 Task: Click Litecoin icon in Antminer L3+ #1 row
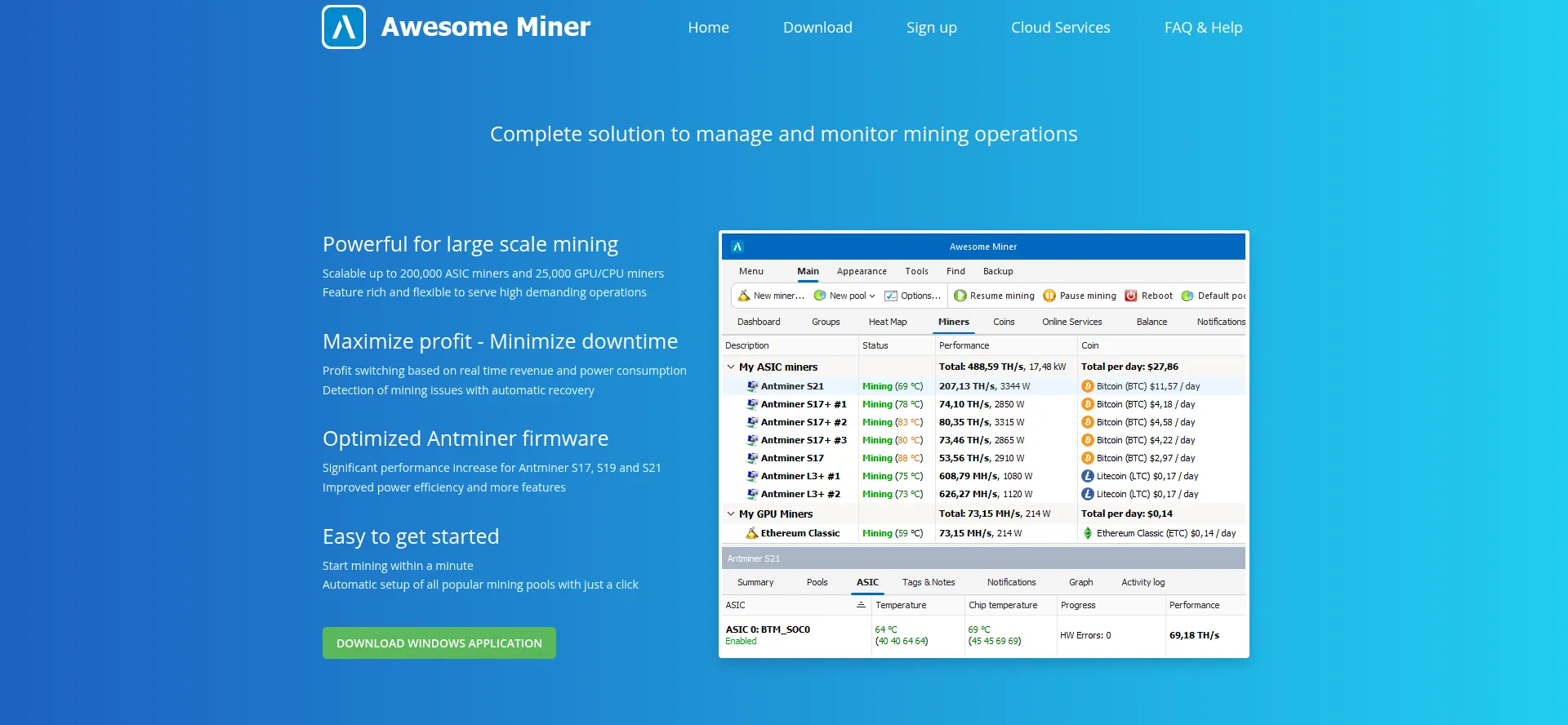[x=1088, y=476]
